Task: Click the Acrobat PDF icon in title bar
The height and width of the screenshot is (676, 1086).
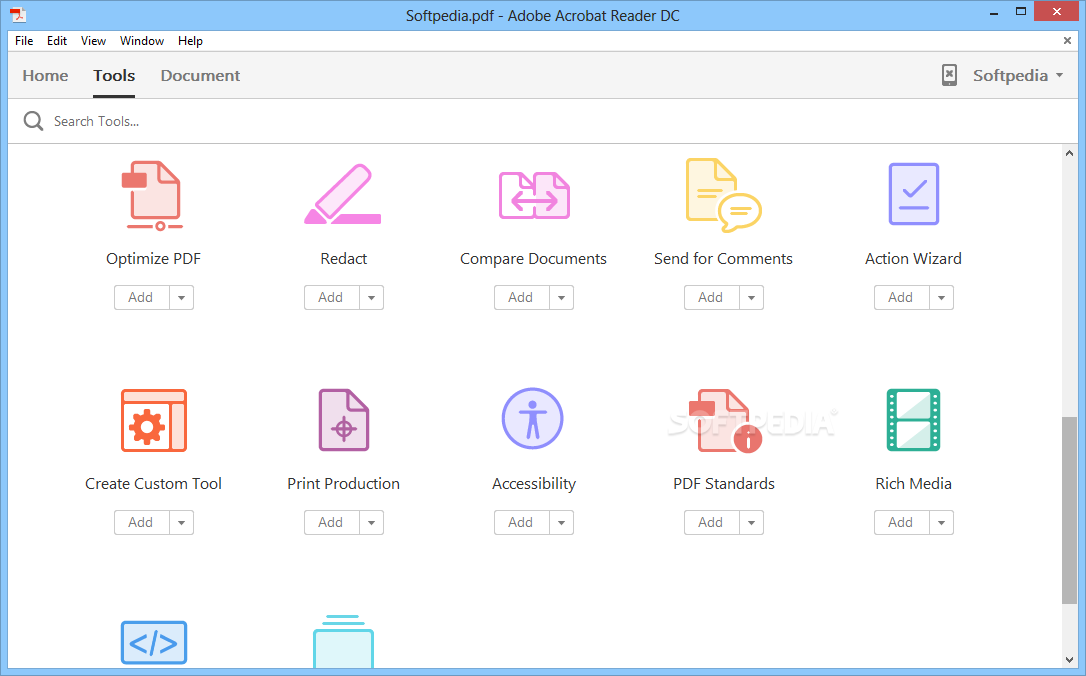Action: tap(18, 15)
